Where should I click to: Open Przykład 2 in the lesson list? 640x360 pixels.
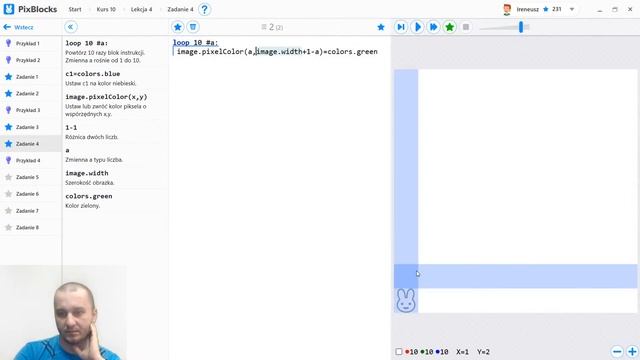(x=31, y=60)
